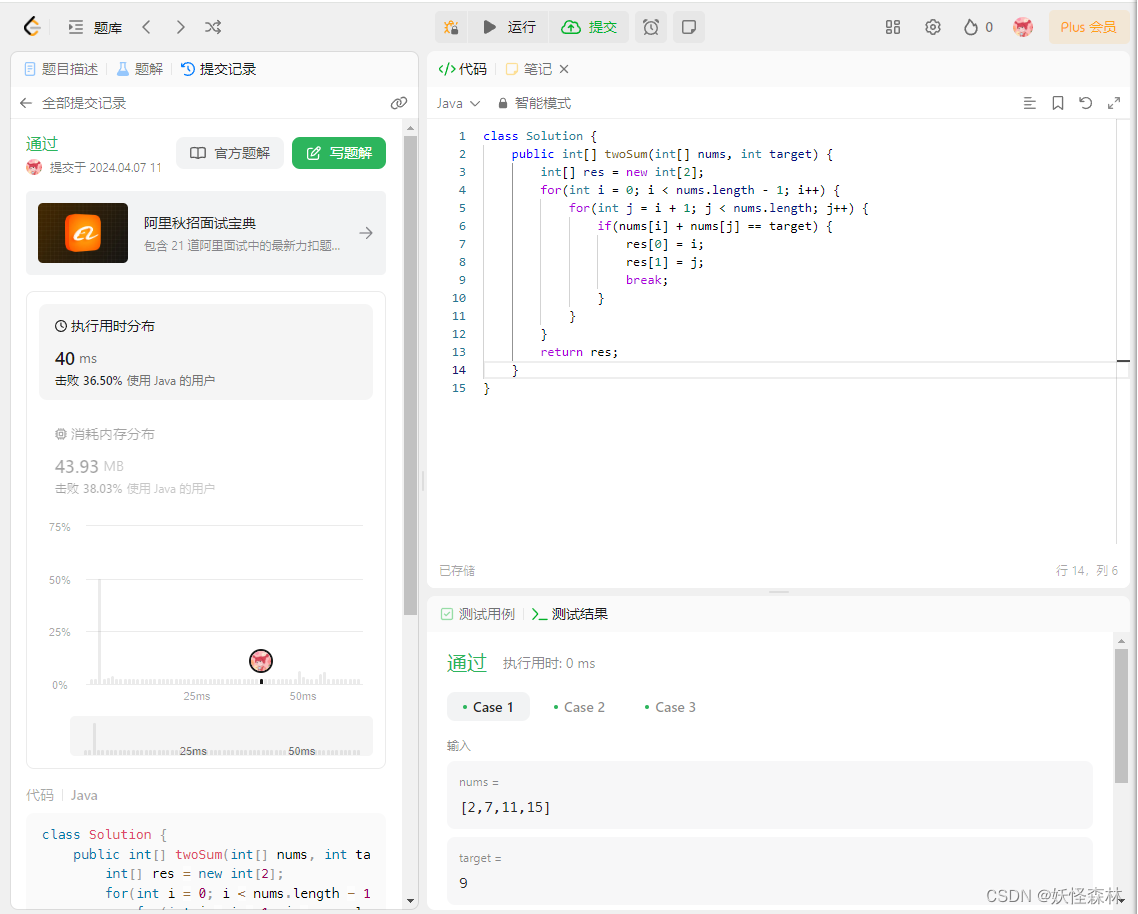
Task: Select 执行用时分布 panel
Action: (206, 352)
